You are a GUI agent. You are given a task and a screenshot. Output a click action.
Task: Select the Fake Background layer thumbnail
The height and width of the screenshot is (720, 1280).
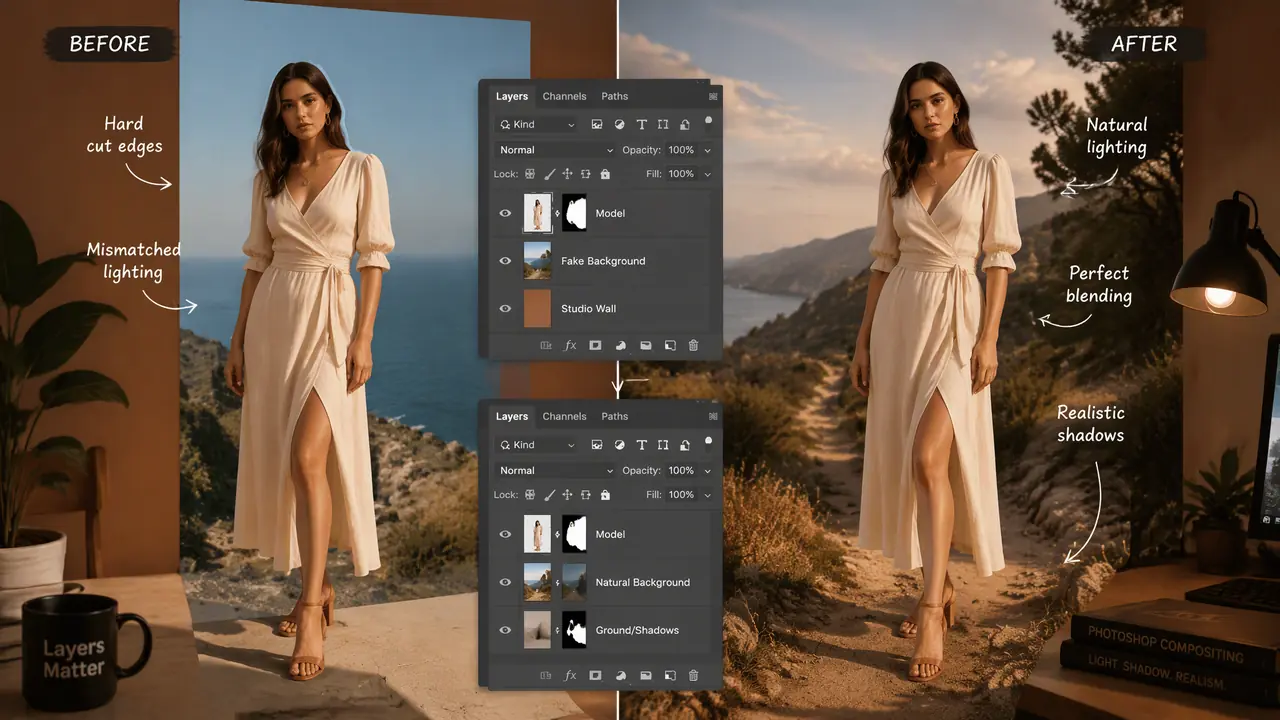pyautogui.click(x=538, y=261)
